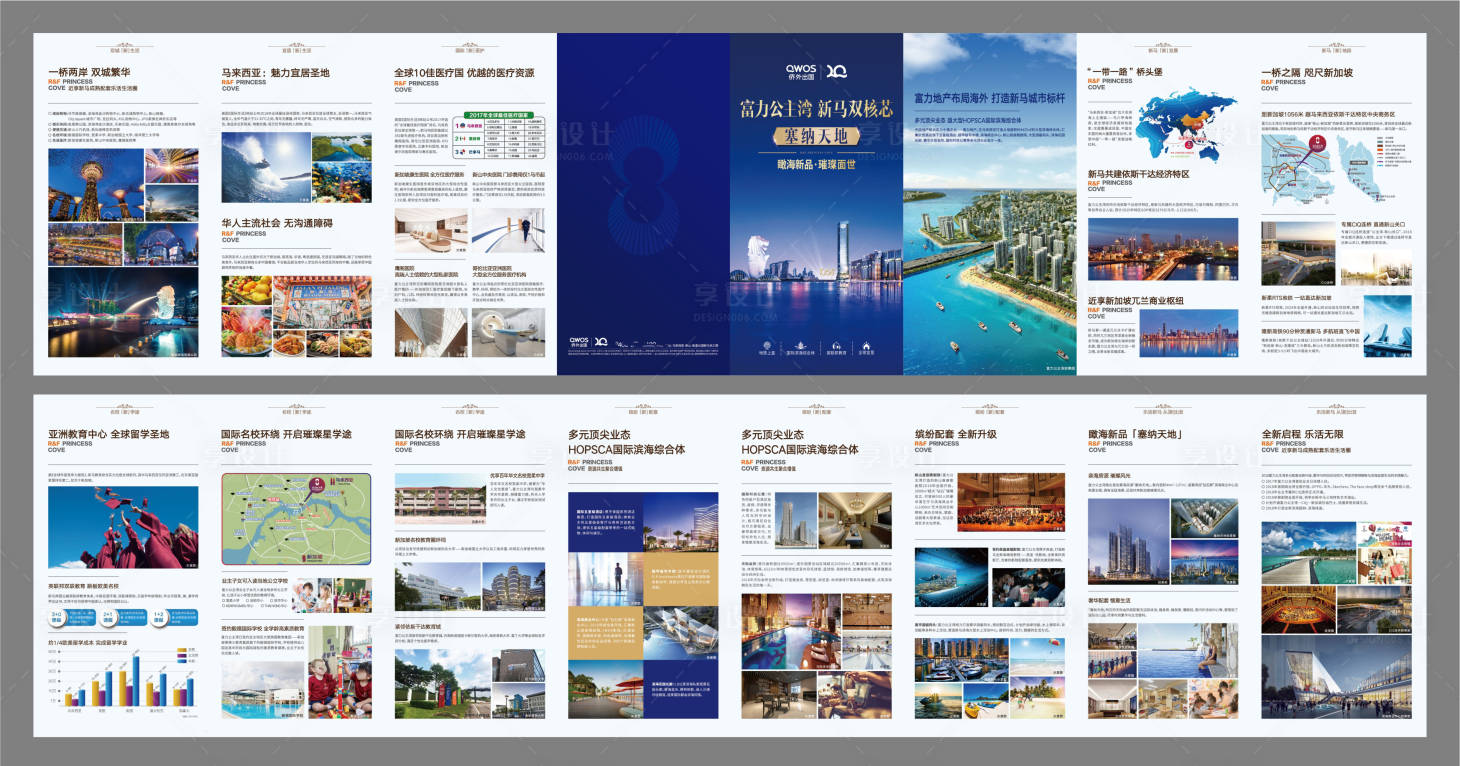
Task: Click heading 一桥两岸 双城繁华
Action: [89, 72]
